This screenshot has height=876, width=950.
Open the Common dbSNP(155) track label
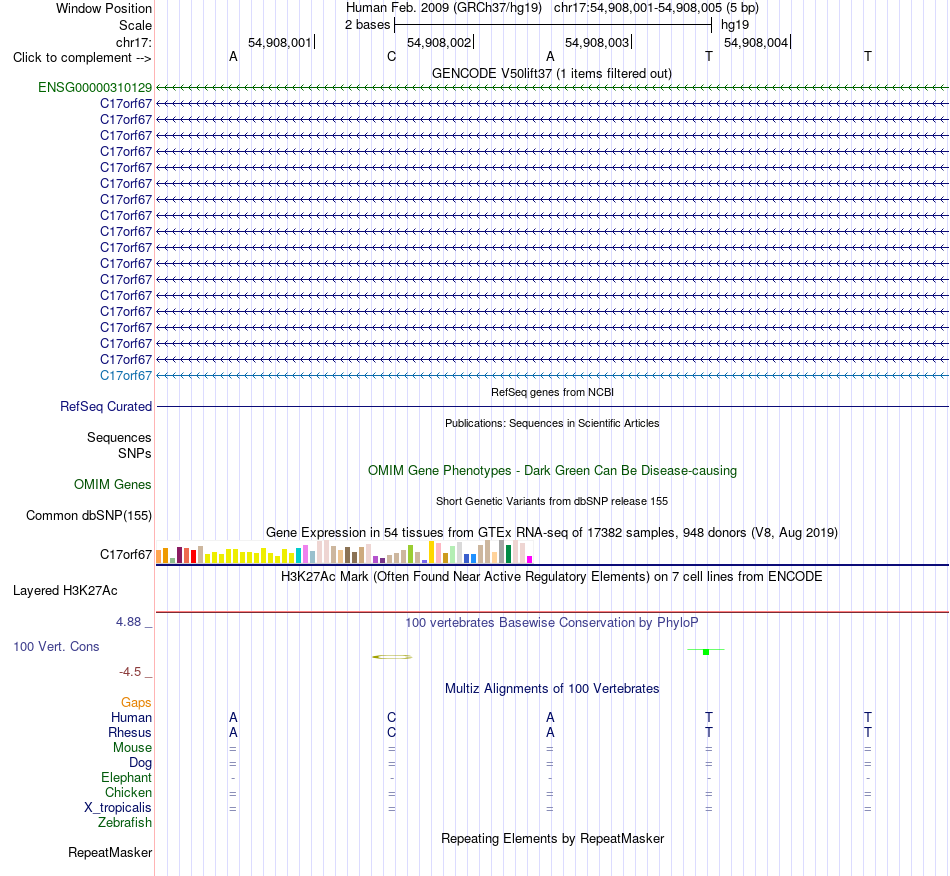89,516
